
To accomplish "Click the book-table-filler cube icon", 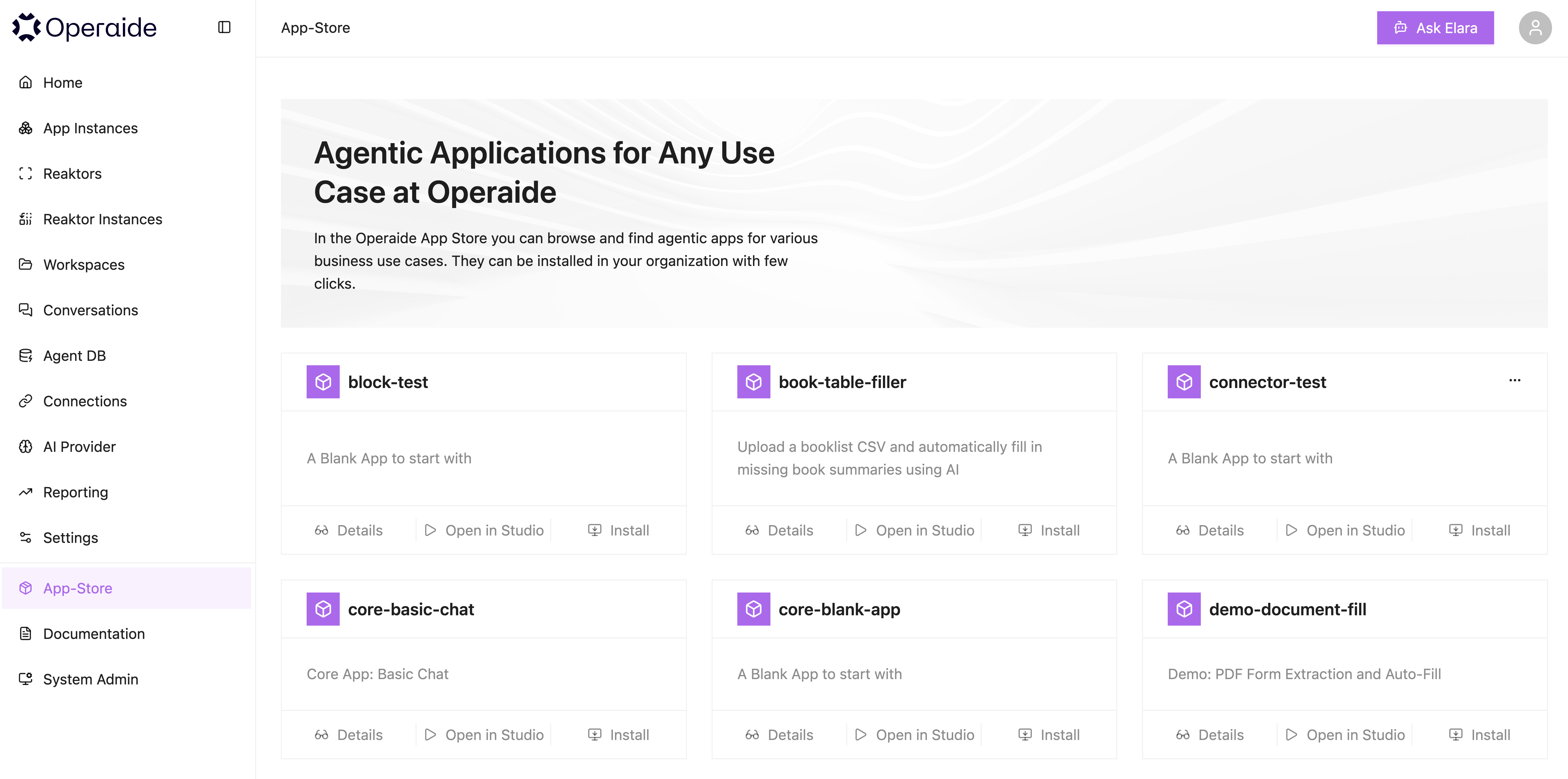I will tap(754, 382).
